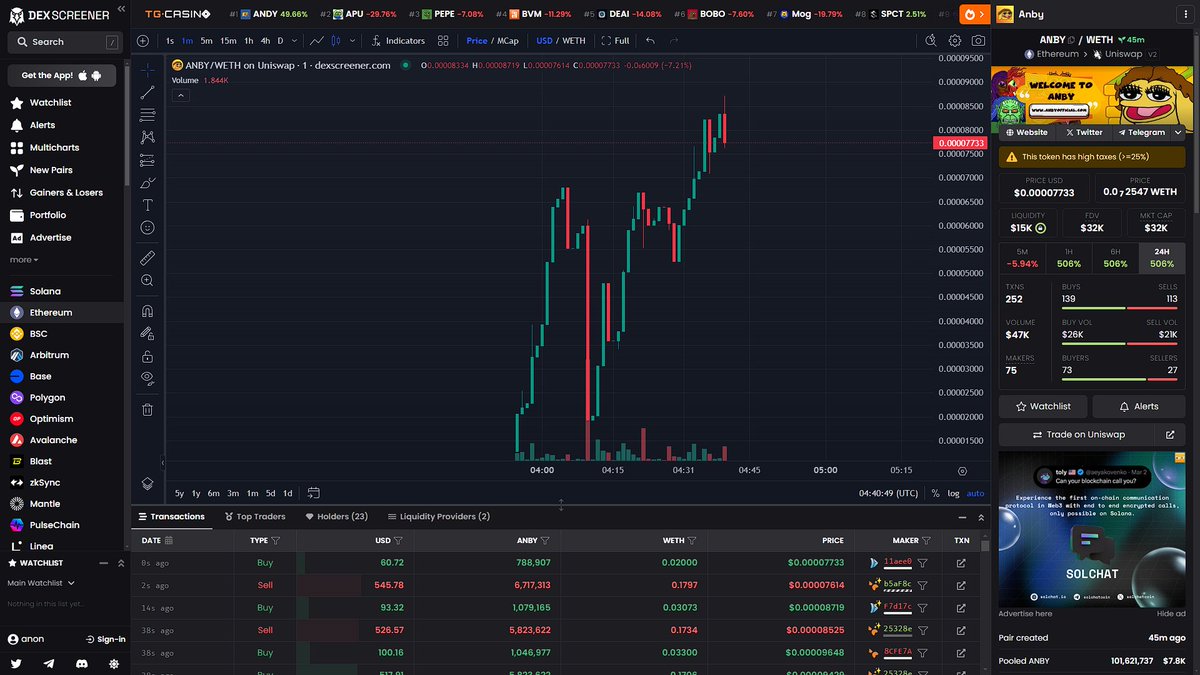Switch chart between Price and MCap
The width and height of the screenshot is (1200, 675).
tap(492, 41)
